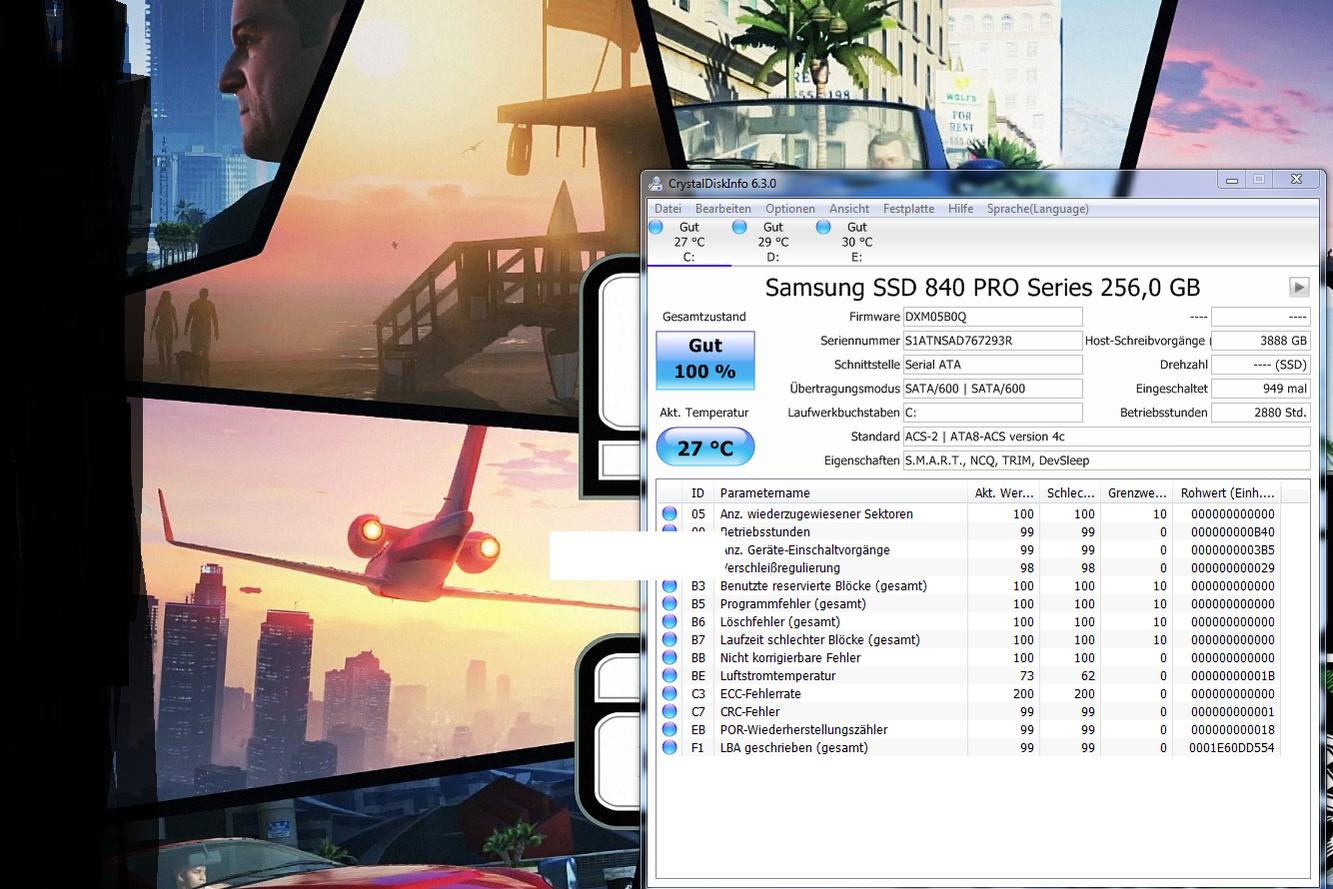
Task: Open the Festplatte menu
Action: pos(908,209)
